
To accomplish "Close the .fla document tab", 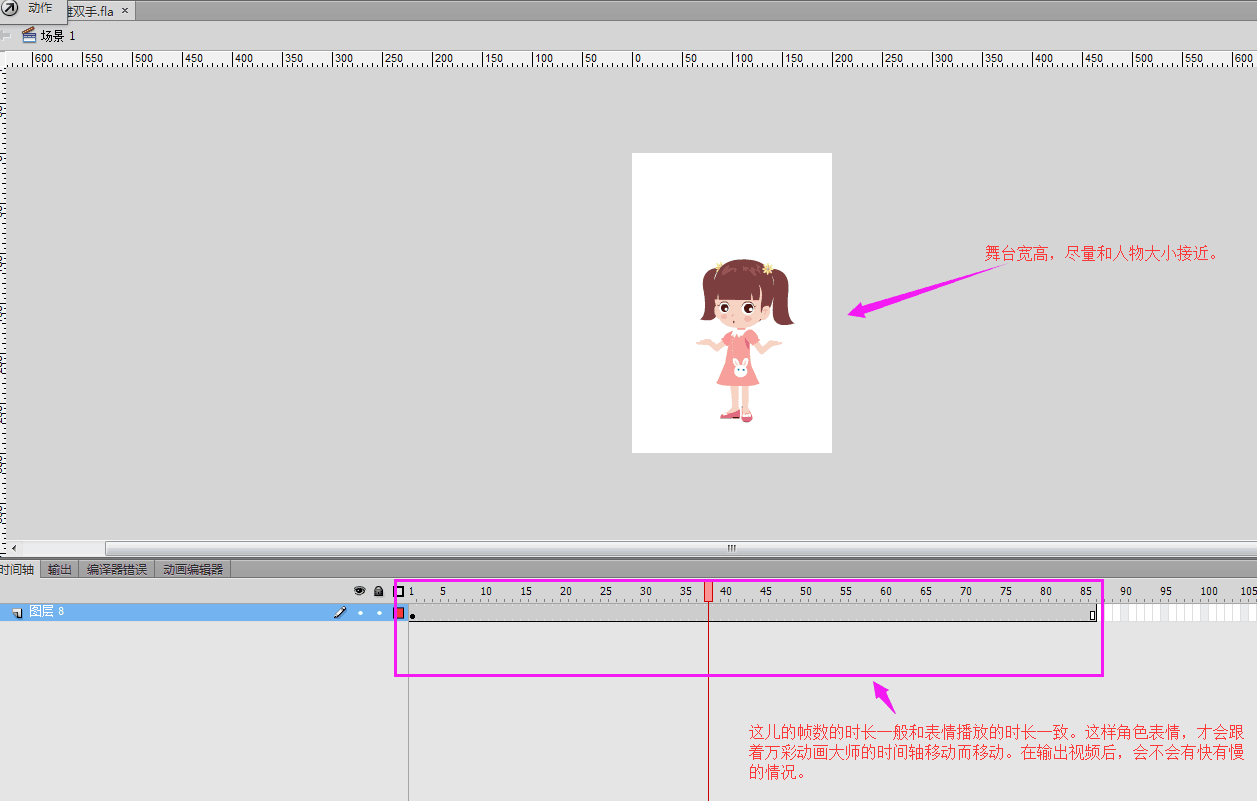I will pos(125,11).
